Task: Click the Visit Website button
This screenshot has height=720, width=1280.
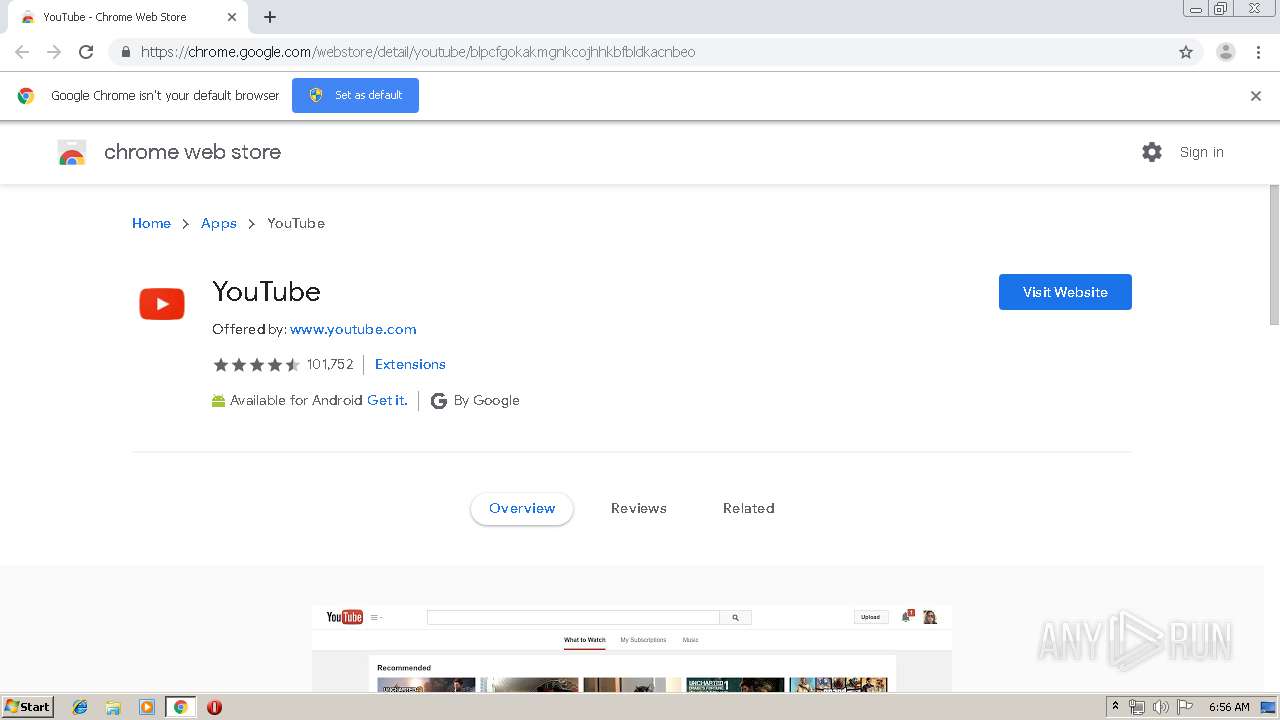Action: pos(1065,292)
